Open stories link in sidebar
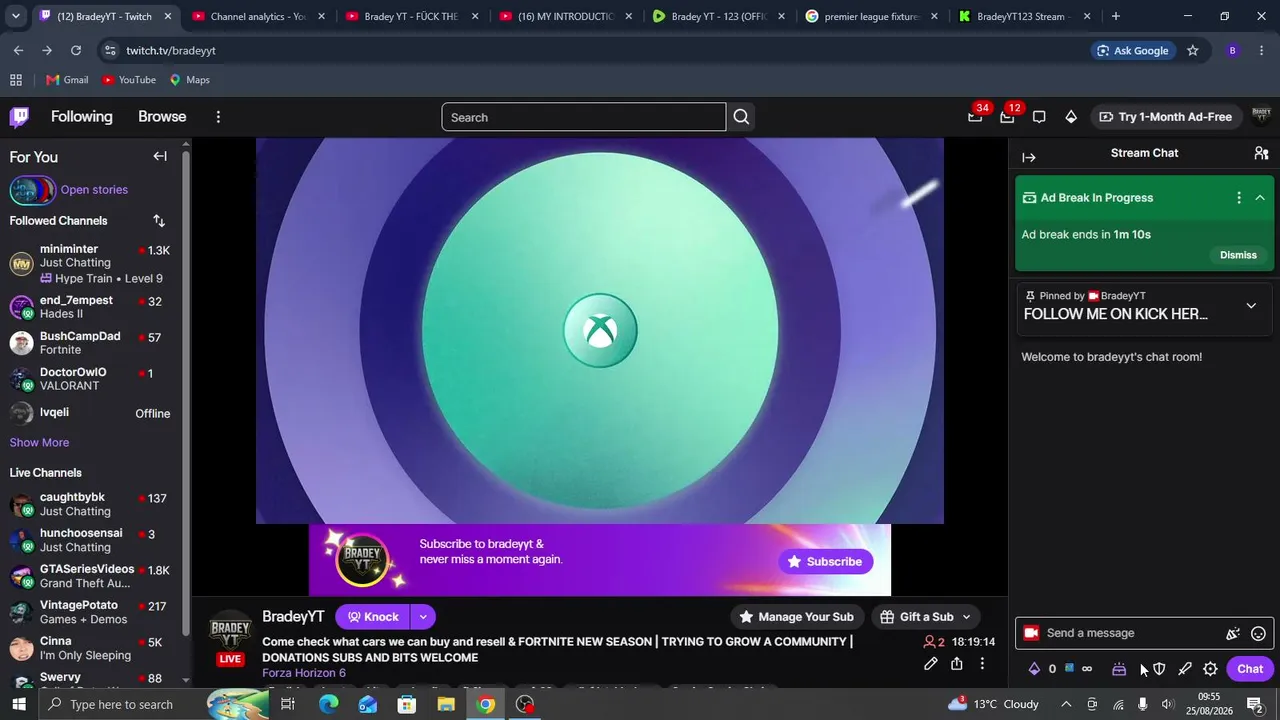 [x=94, y=190]
